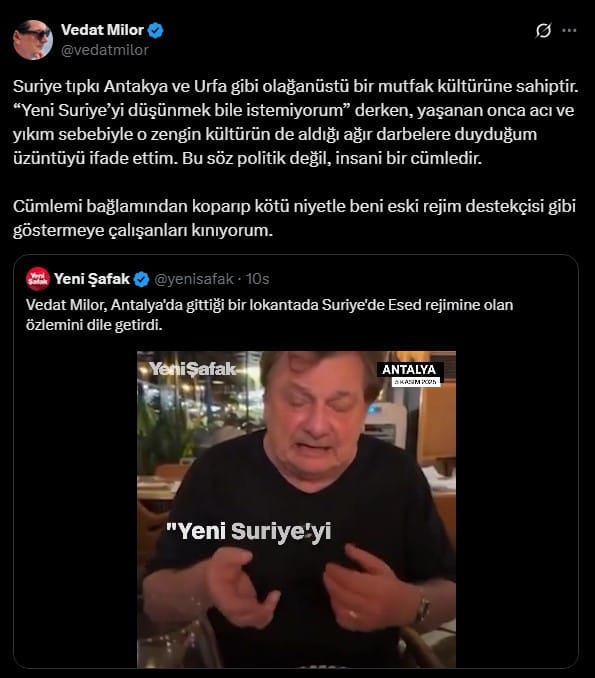Play the quoted video thumbnail
The image size is (595, 678).
coord(296,510)
